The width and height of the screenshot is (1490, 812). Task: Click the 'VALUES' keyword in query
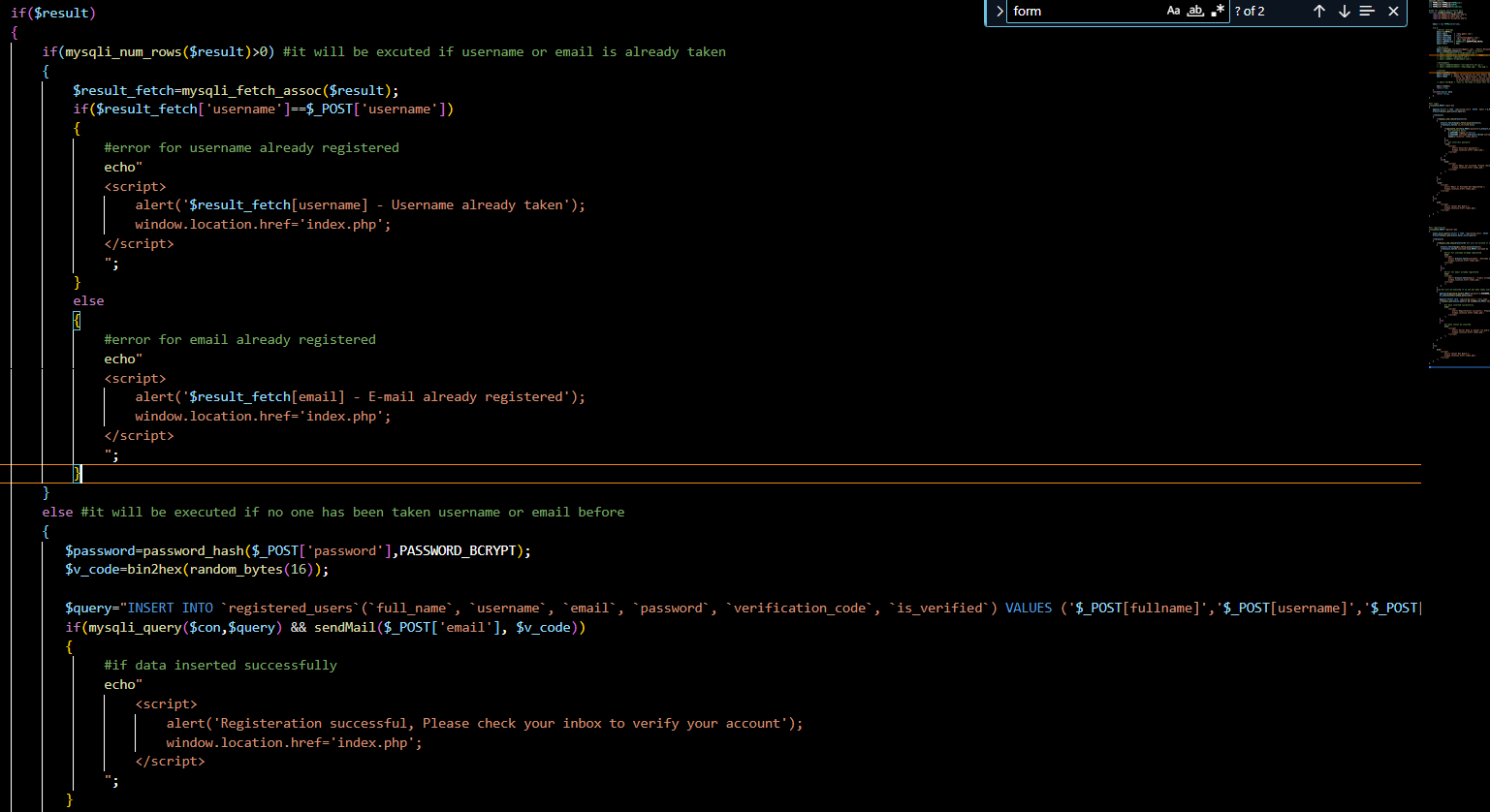[1029, 608]
